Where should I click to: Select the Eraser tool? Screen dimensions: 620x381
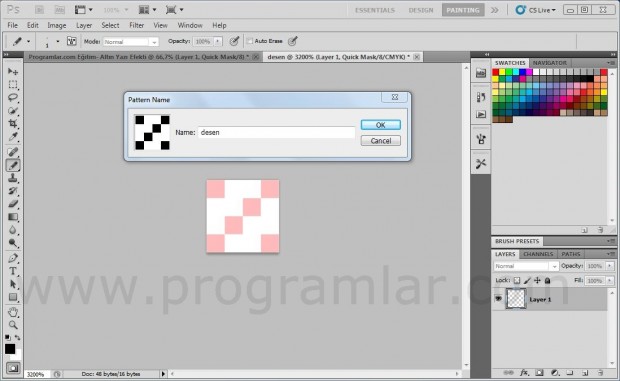click(x=13, y=204)
